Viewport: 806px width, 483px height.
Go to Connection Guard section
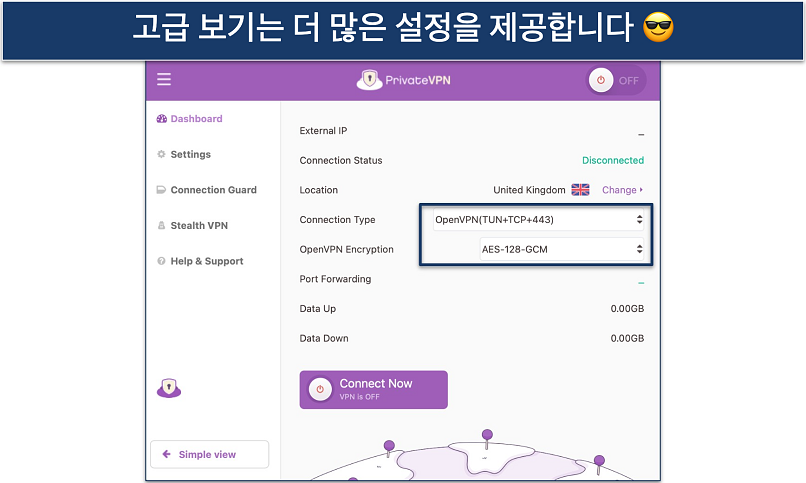pos(213,190)
